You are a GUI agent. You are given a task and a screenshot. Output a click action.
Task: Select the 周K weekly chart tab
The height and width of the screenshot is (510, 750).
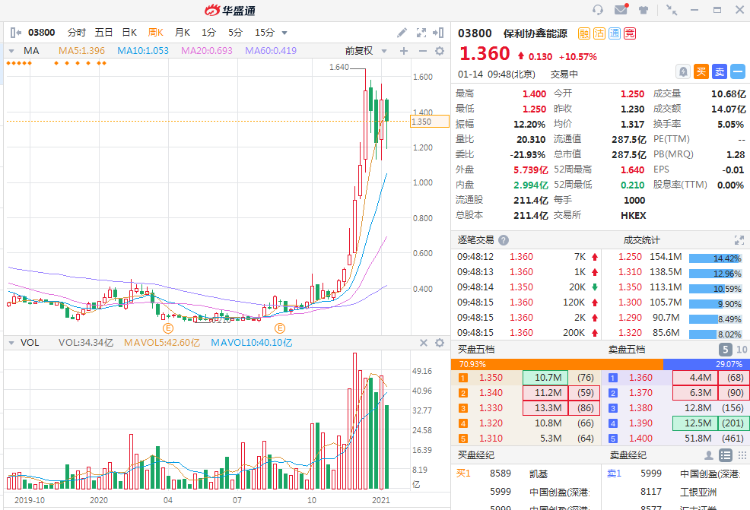point(156,33)
